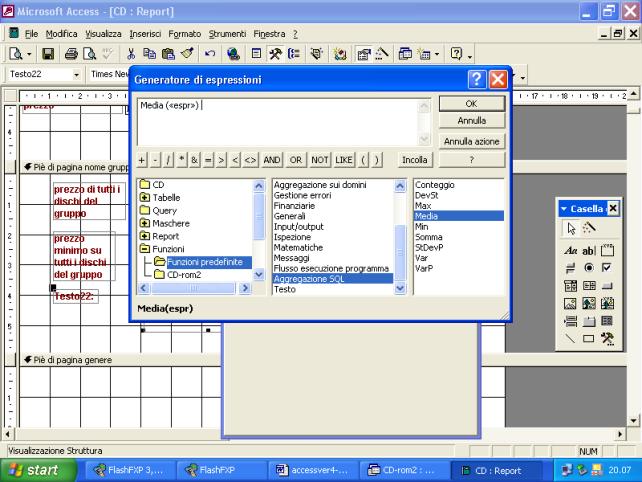Collapse the Funzioni folder node
This screenshot has height=482, width=642.
[x=145, y=249]
